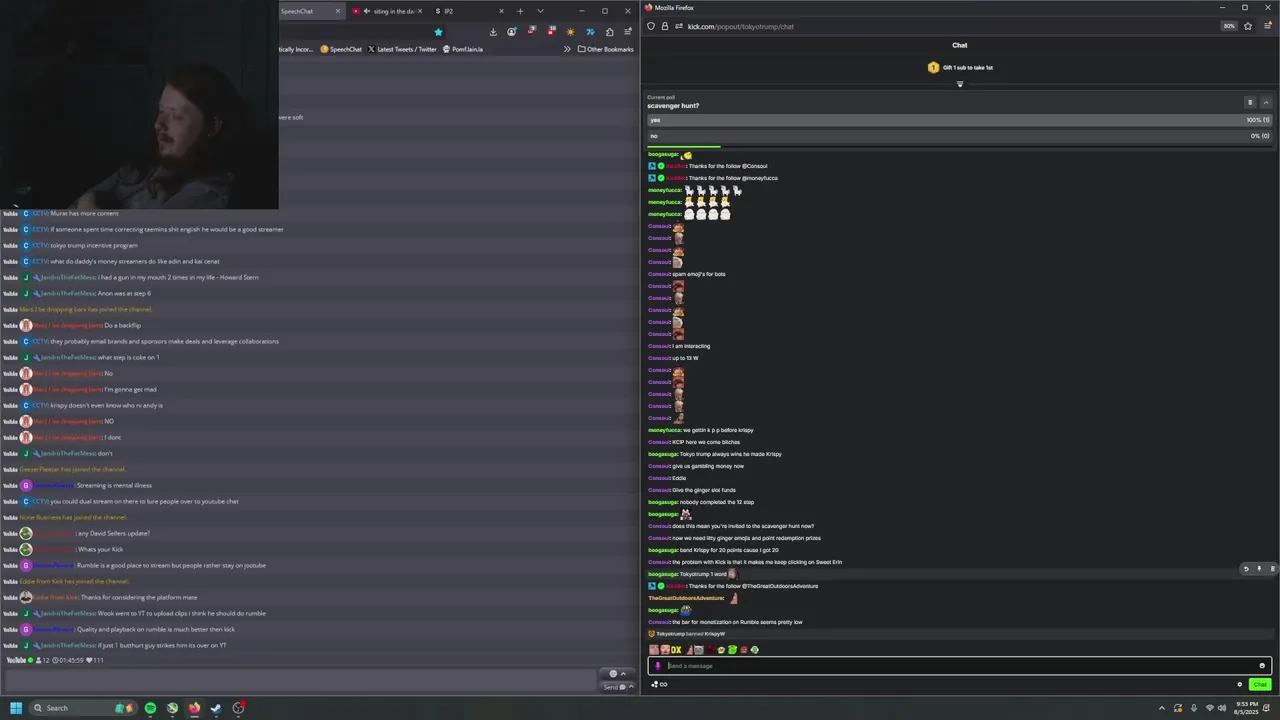Open Steam from the taskbar
The width and height of the screenshot is (1280, 720).
pyautogui.click(x=216, y=708)
